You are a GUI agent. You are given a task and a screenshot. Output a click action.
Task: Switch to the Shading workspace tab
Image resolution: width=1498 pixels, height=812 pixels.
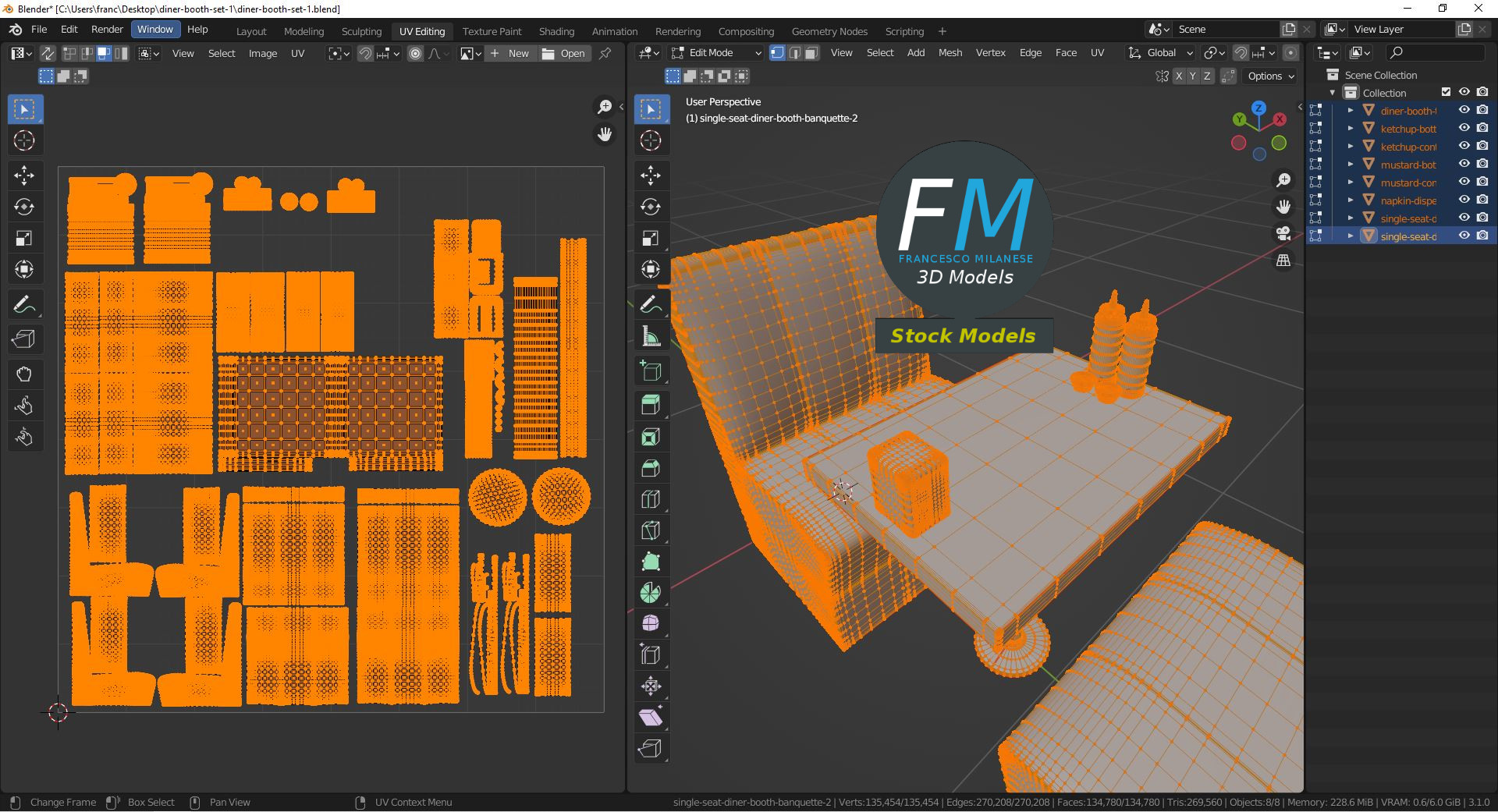click(x=556, y=31)
